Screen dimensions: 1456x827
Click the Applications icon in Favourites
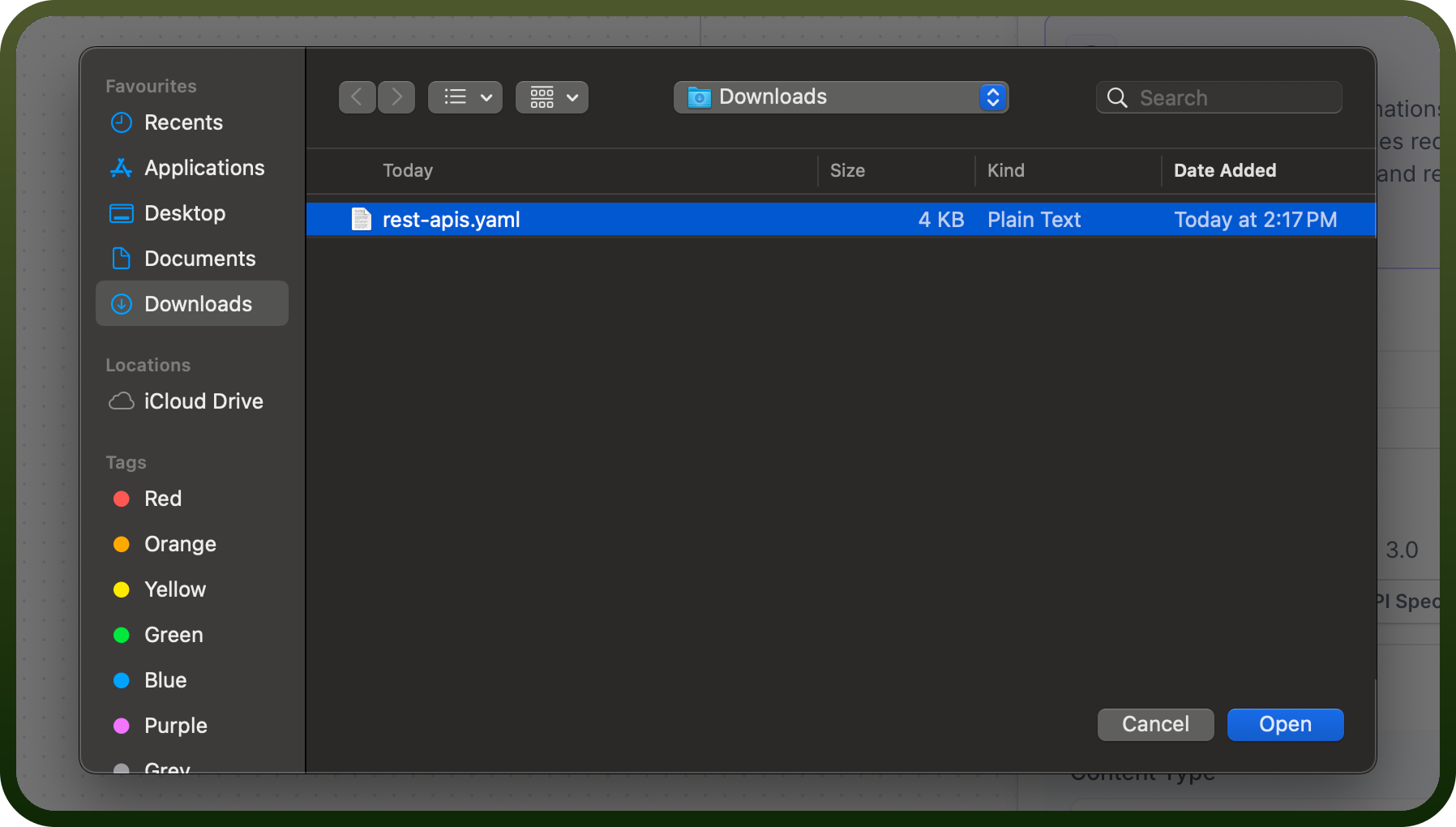click(122, 168)
